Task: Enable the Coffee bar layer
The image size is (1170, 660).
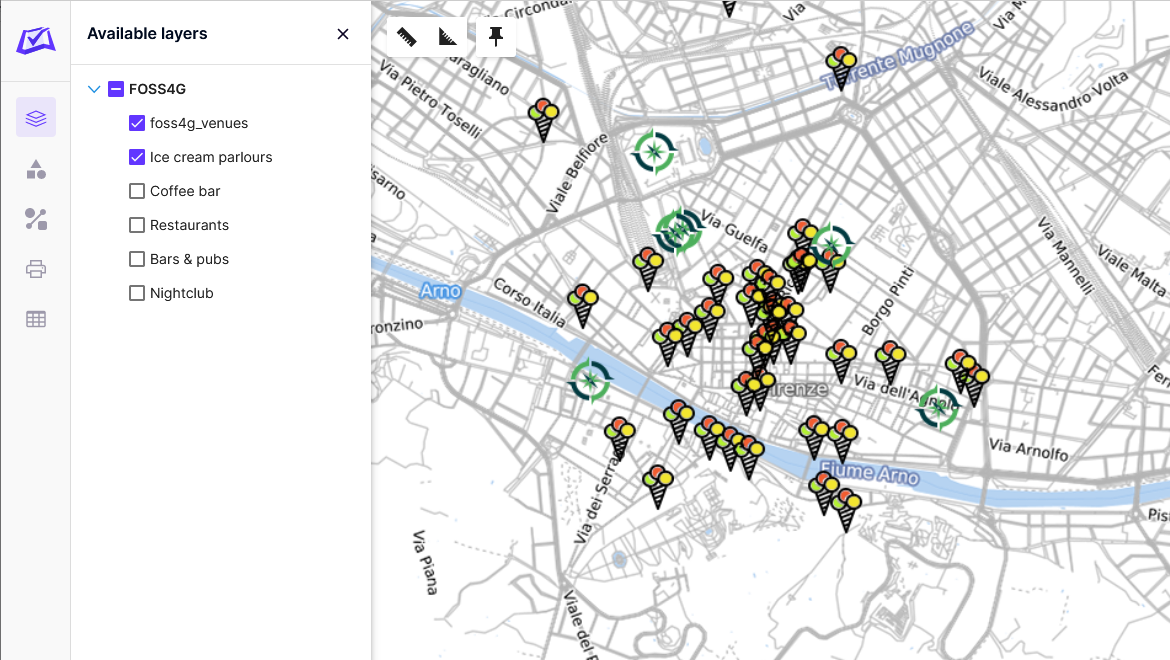Action: pos(136,191)
